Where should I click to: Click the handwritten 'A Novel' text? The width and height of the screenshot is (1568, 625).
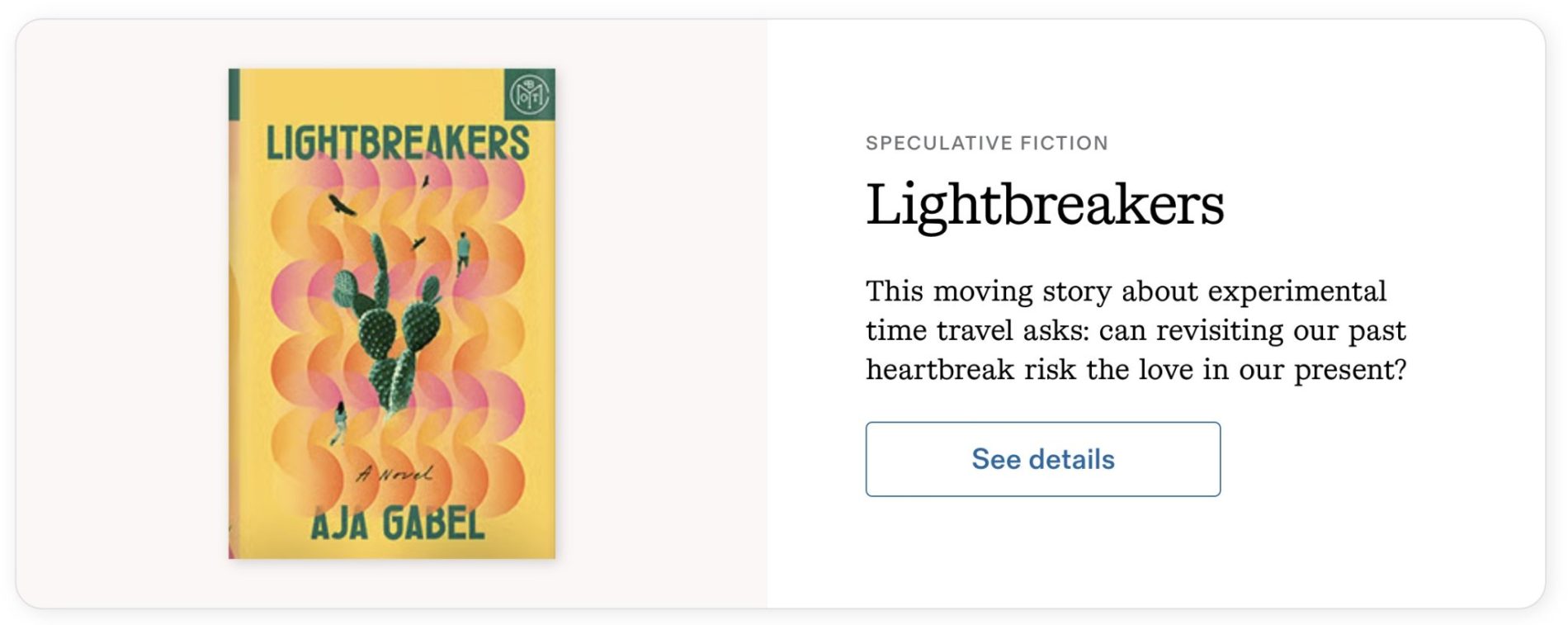[x=394, y=474]
